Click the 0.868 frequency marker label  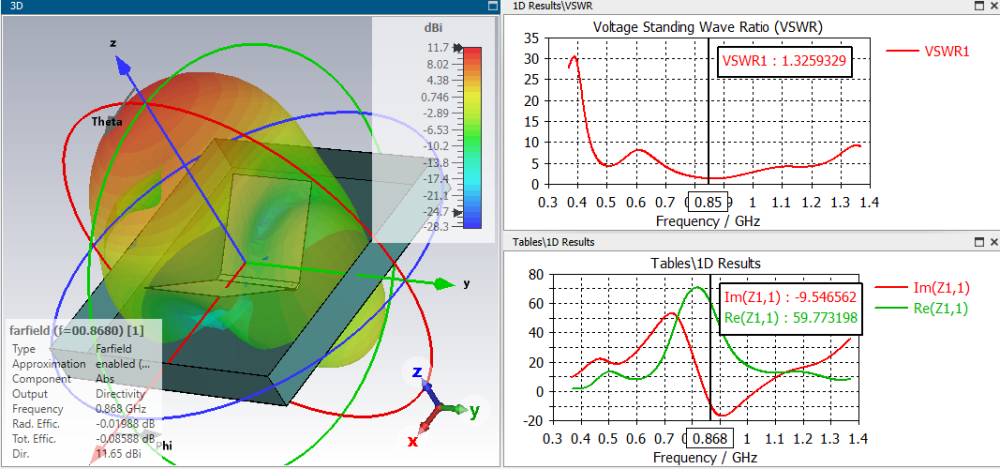[711, 438]
